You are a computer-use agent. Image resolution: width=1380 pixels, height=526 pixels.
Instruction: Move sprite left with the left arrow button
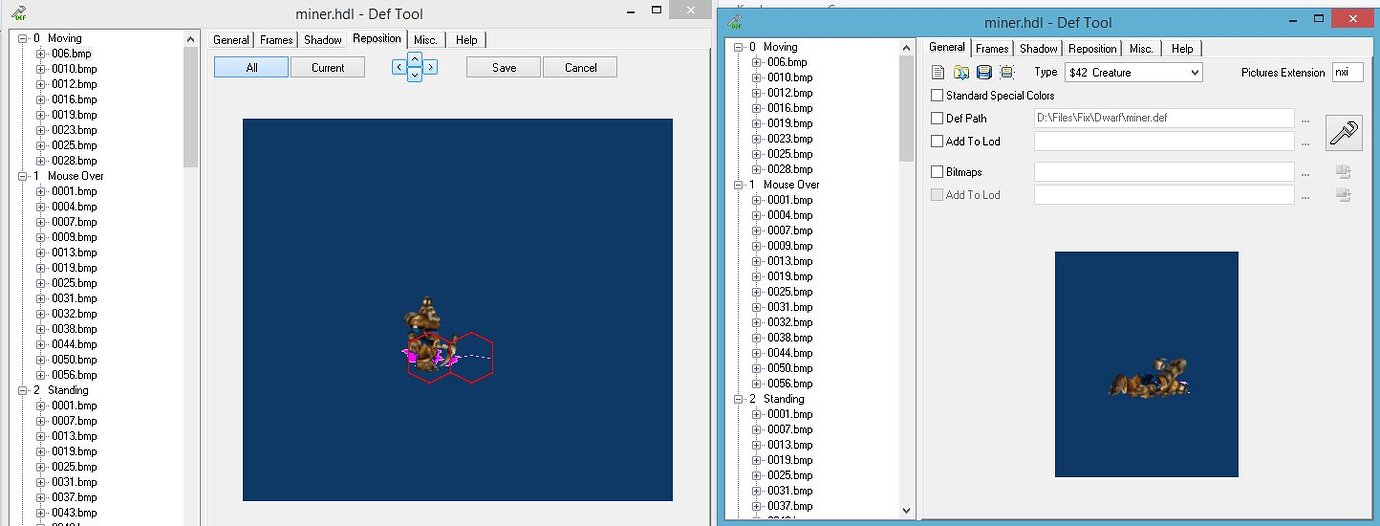click(398, 67)
